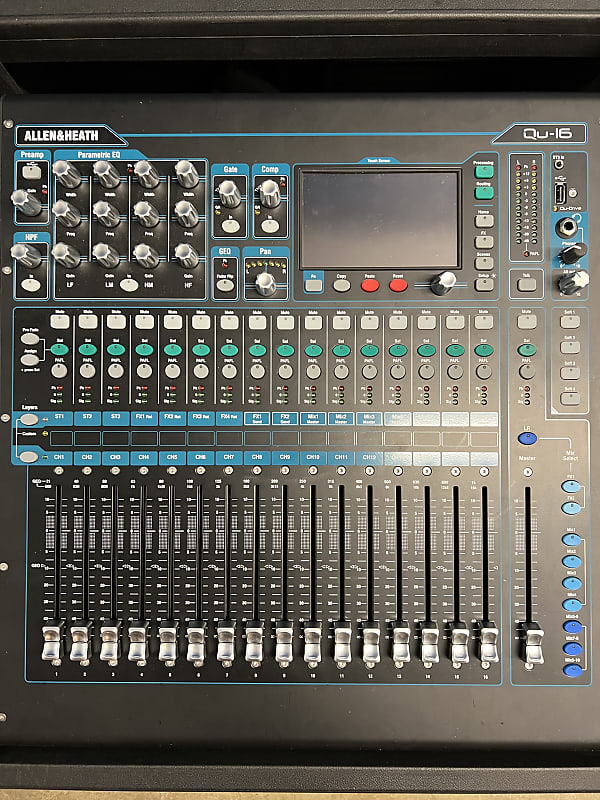Toggle the Preamp 48V phantom key

[x=32, y=172]
